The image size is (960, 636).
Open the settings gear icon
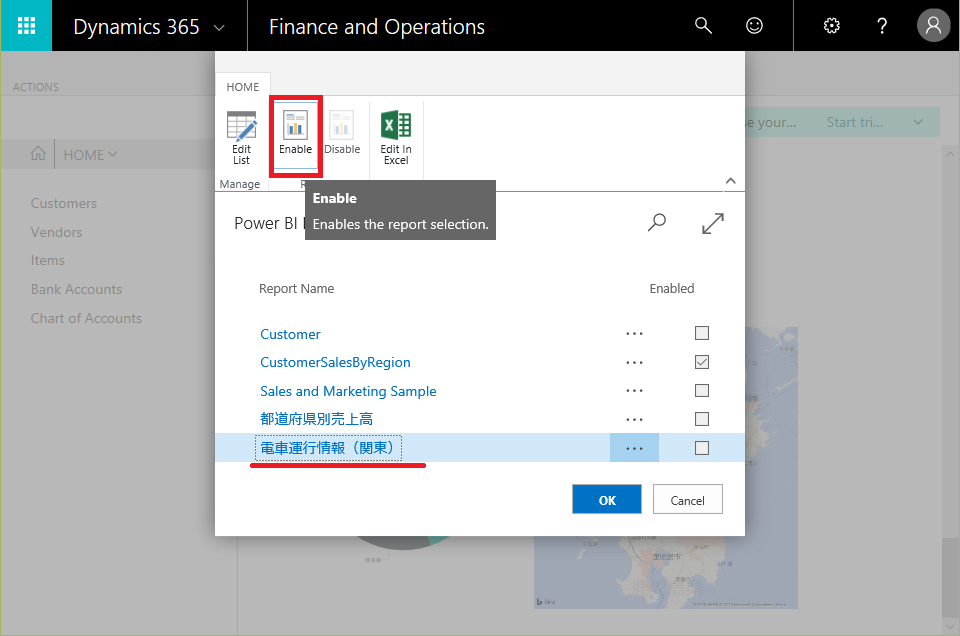[831, 26]
